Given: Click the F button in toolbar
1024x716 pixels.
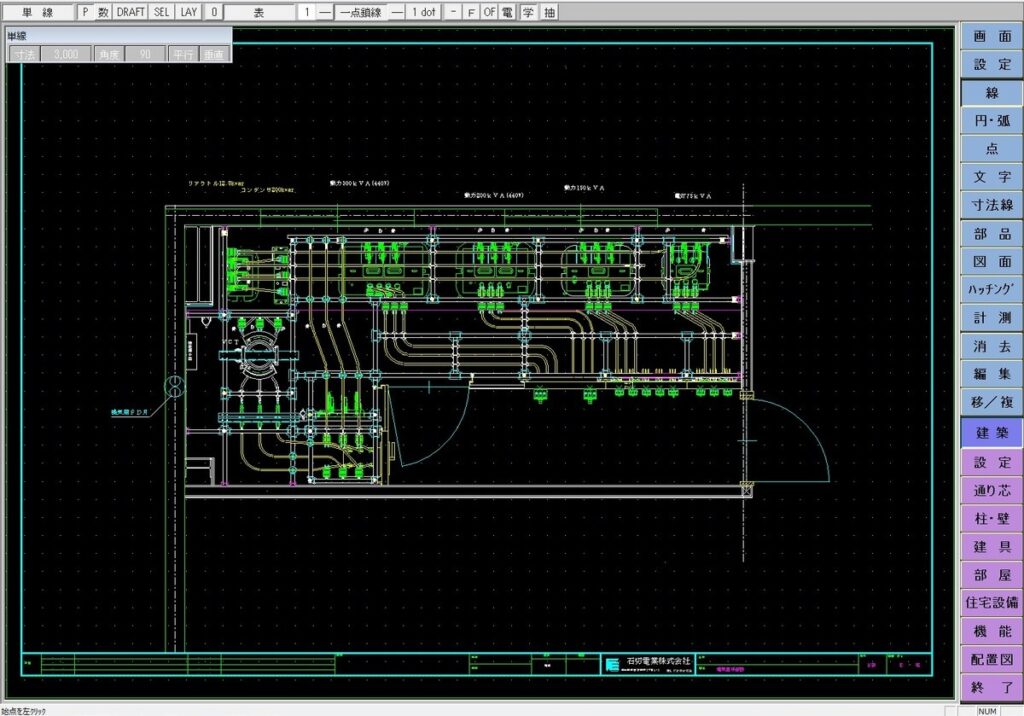Looking at the screenshot, I should (472, 12).
